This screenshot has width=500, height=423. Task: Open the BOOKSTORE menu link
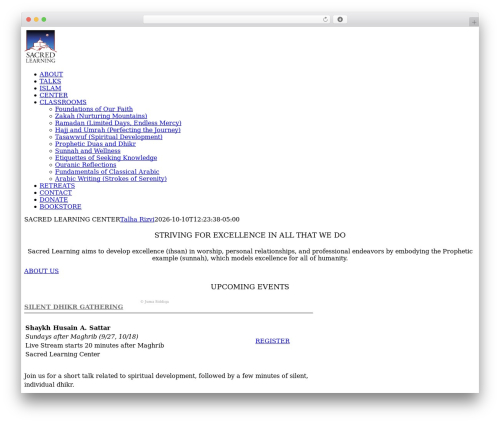coord(60,207)
